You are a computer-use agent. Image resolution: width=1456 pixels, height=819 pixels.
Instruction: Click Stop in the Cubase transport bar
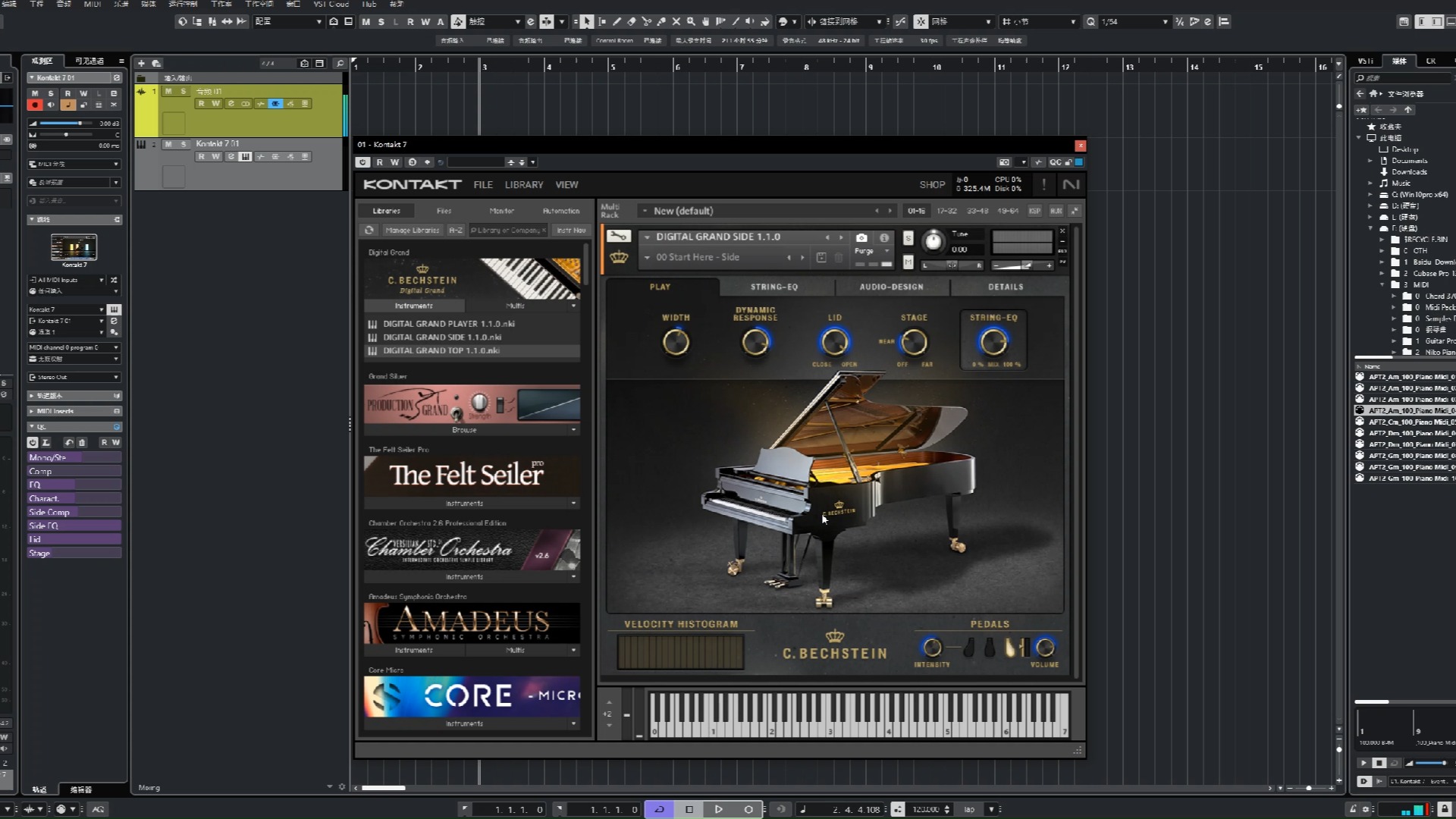coord(689,809)
